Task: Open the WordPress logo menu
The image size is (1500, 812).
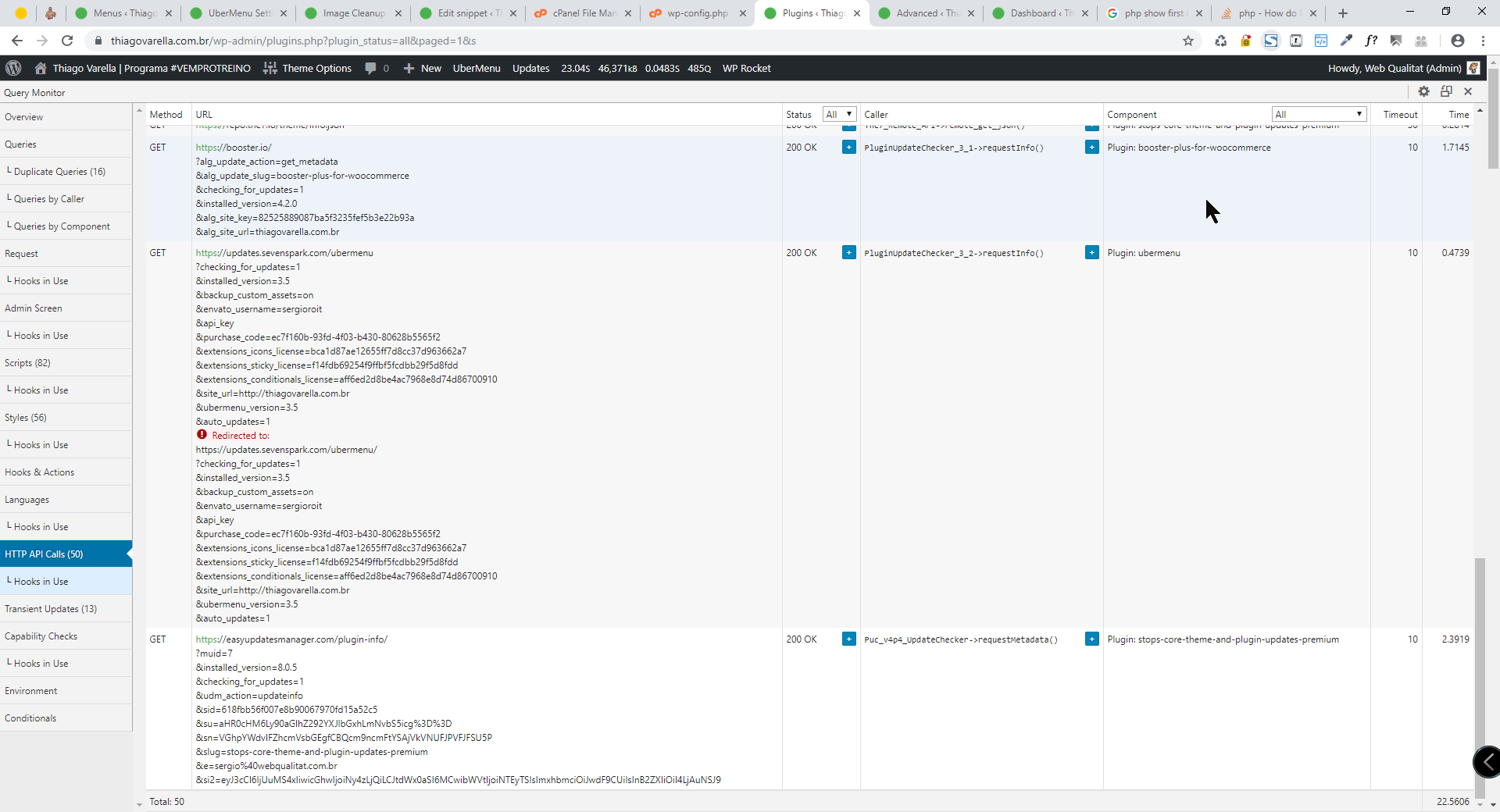Action: pyautogui.click(x=13, y=68)
